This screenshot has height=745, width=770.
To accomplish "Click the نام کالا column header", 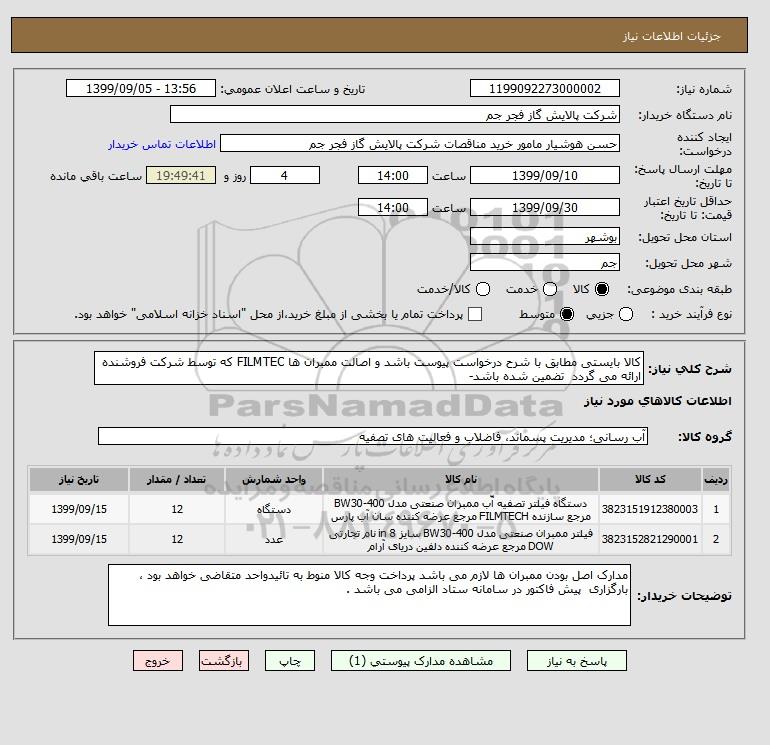I will point(461,479).
